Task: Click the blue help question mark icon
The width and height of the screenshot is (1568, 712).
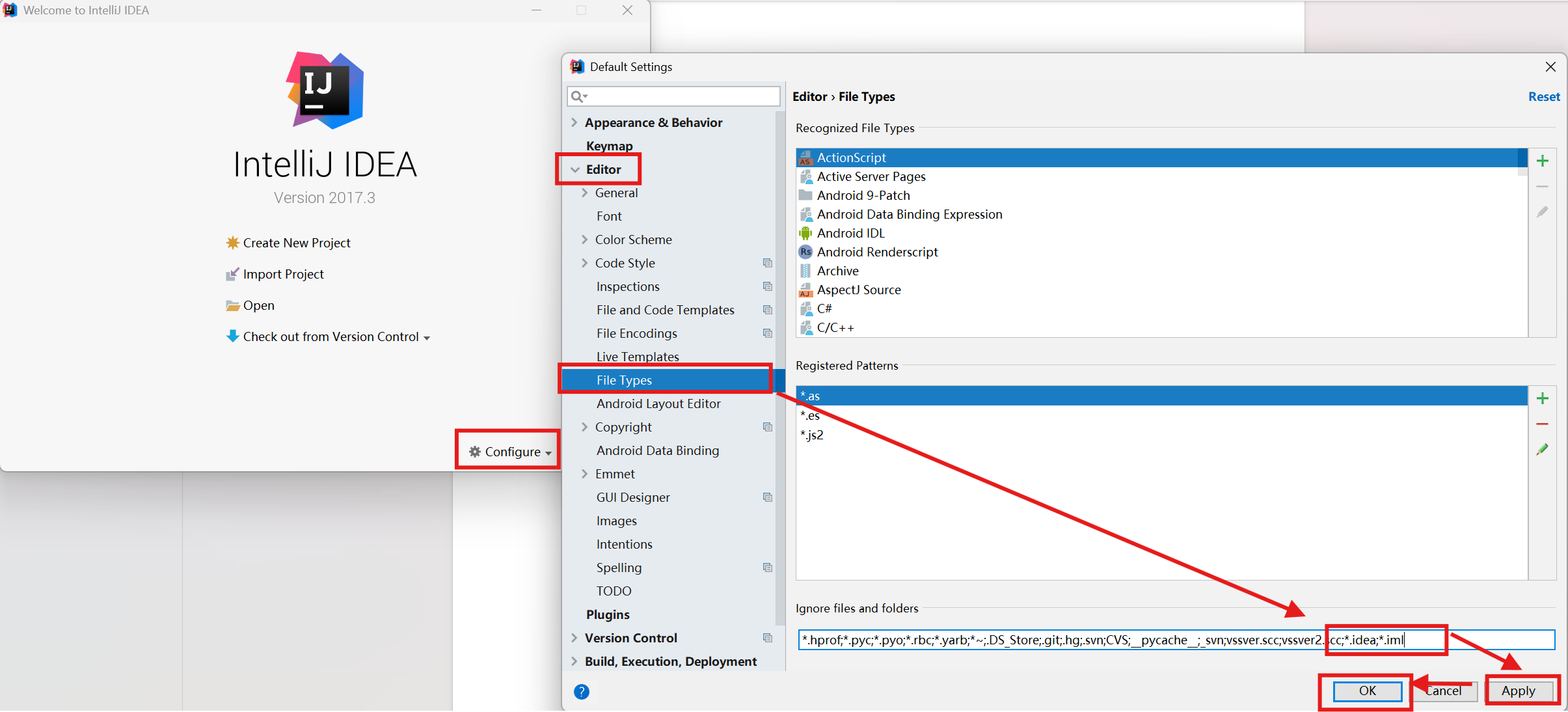Action: [x=581, y=692]
